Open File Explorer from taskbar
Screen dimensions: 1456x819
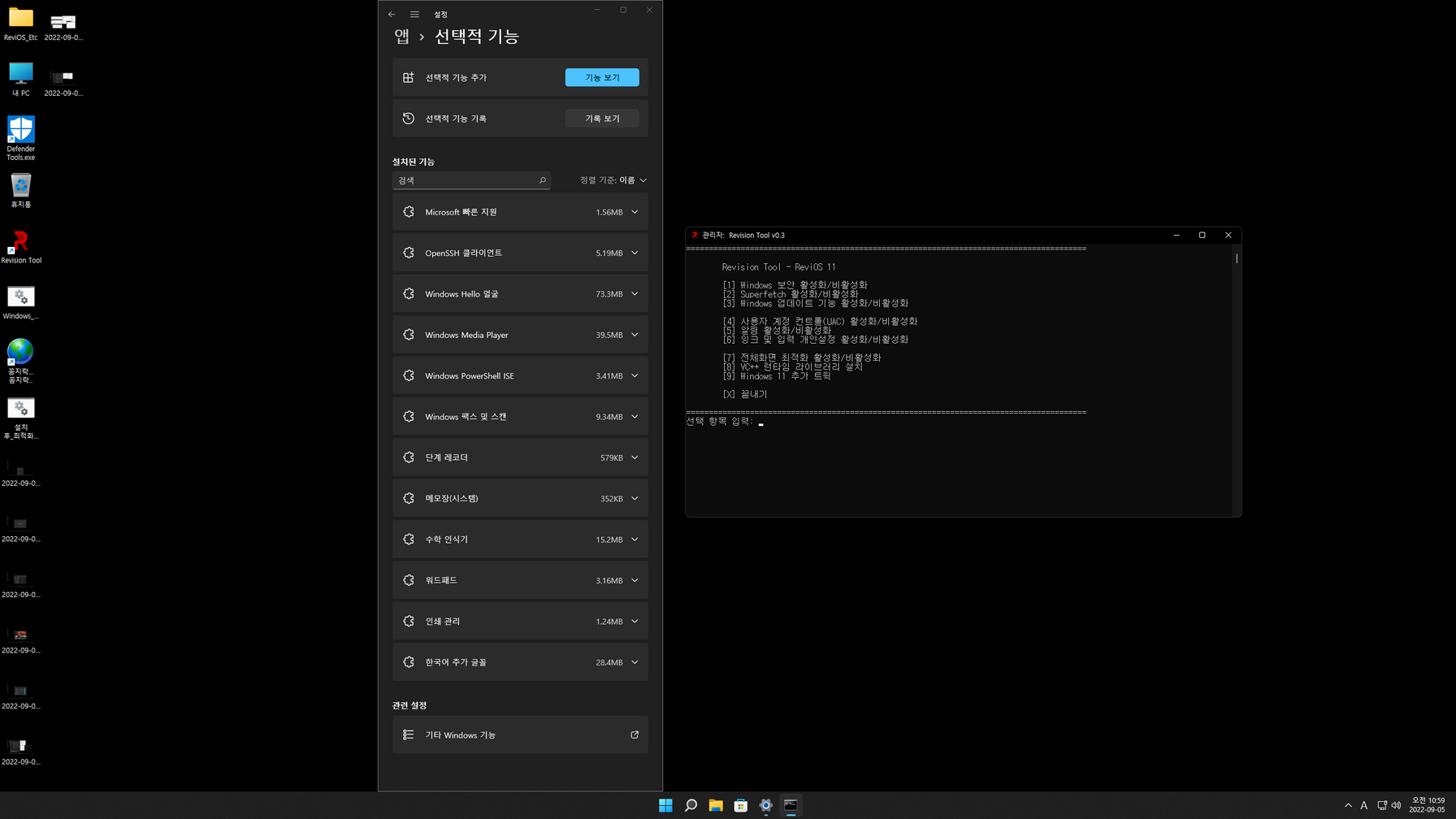[716, 805]
